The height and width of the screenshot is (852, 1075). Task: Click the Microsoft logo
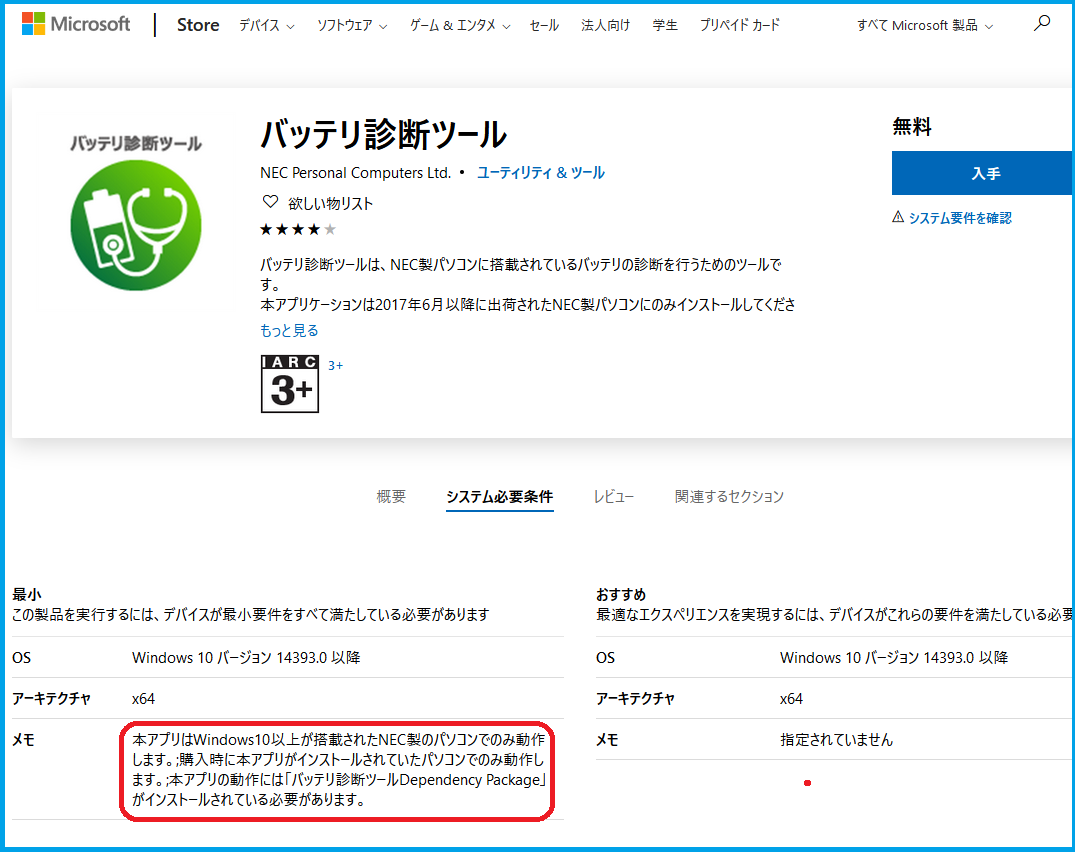pos(76,25)
